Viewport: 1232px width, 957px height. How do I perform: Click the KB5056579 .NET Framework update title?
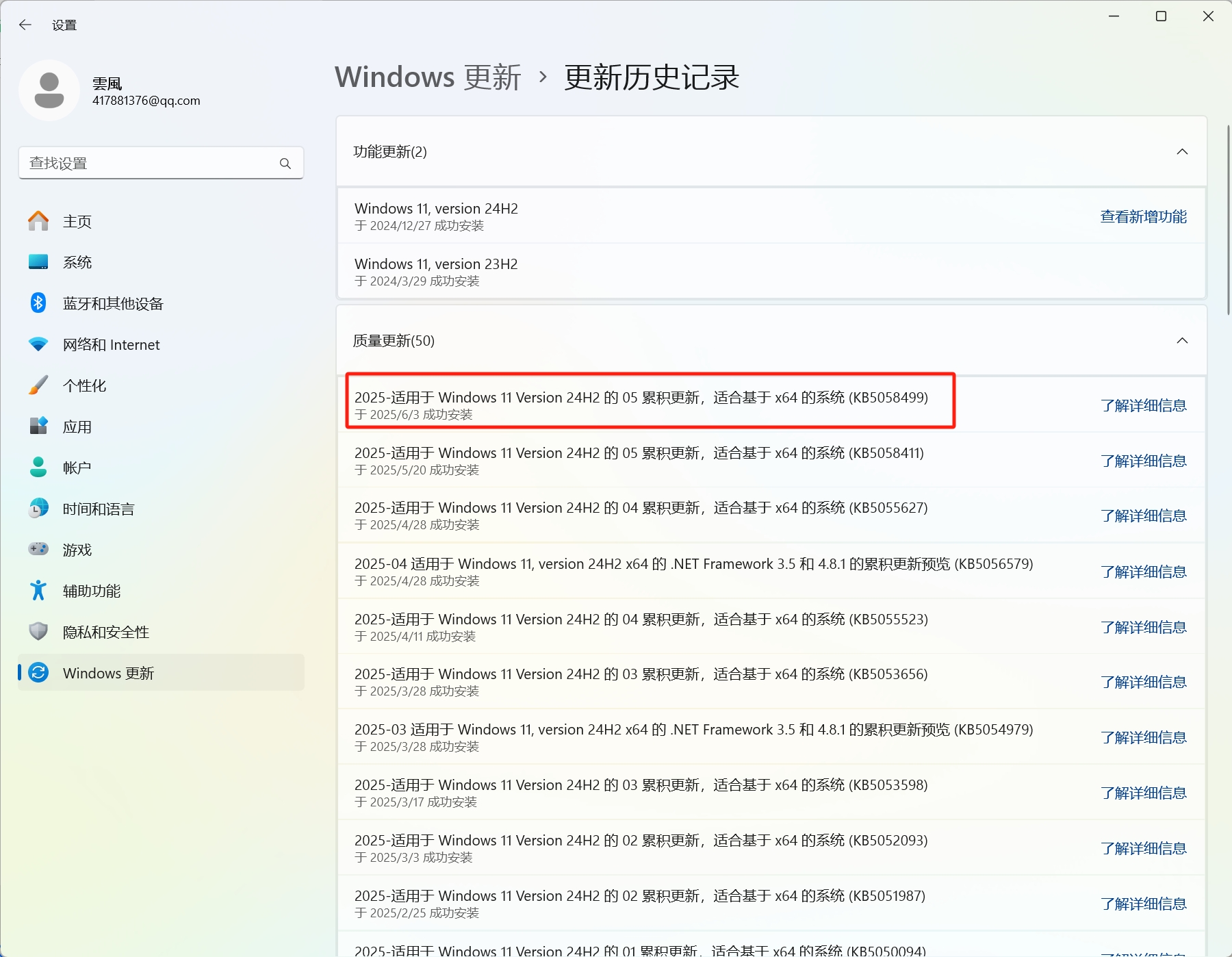coord(694,563)
